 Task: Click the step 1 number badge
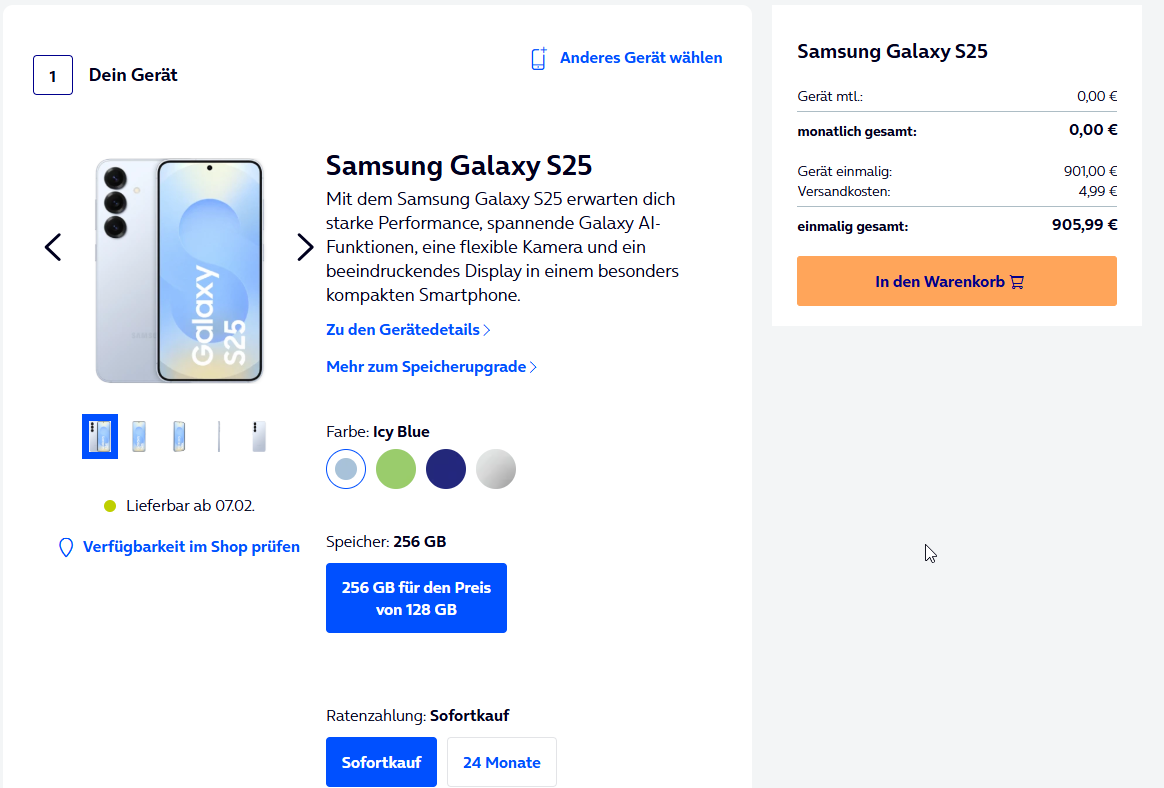click(x=53, y=75)
